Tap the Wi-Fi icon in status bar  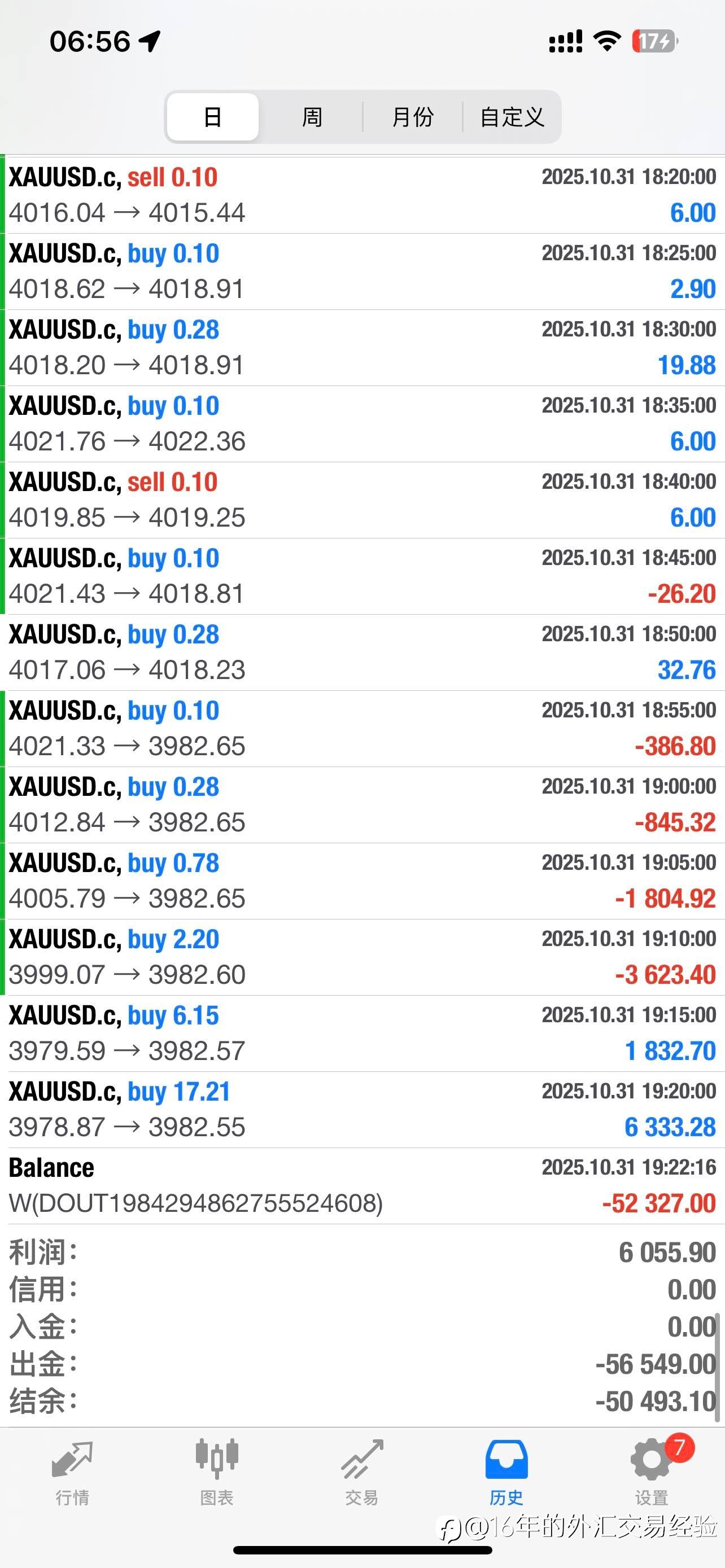pos(606,41)
